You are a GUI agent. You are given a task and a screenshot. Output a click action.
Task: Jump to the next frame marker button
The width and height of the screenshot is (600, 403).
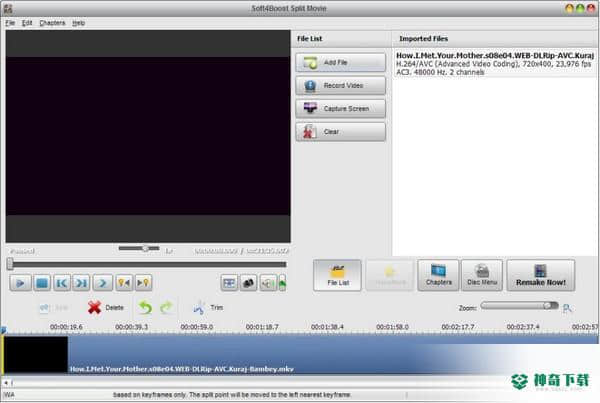(x=82, y=283)
